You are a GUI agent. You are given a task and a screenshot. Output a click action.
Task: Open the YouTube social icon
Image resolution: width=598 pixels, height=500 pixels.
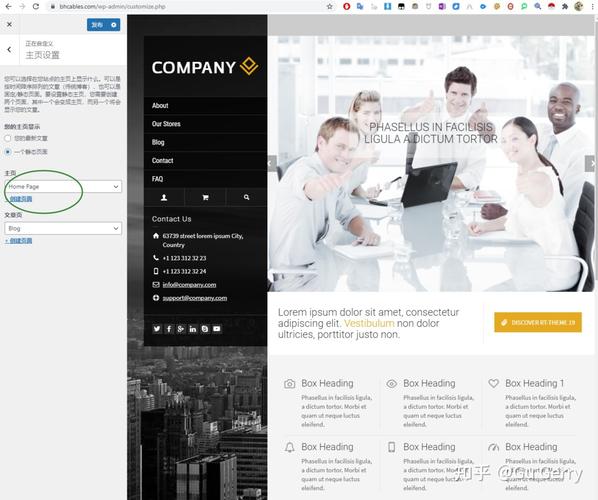[x=217, y=329]
